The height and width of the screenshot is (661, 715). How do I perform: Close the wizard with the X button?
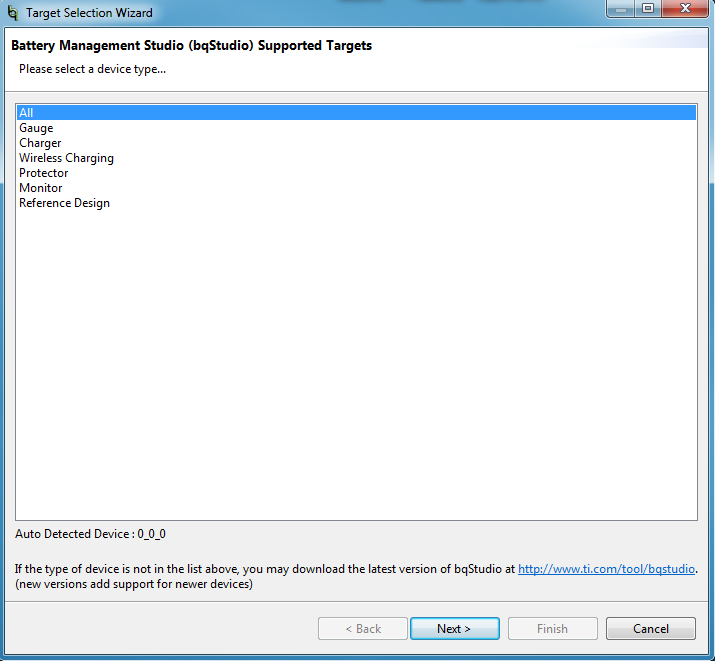coord(685,8)
